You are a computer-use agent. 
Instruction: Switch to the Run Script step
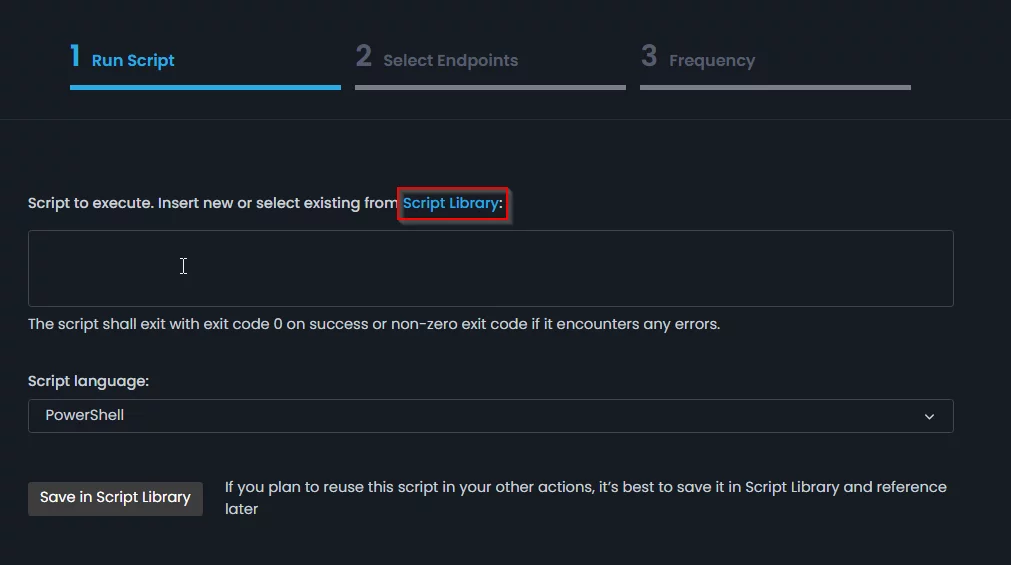[x=133, y=60]
